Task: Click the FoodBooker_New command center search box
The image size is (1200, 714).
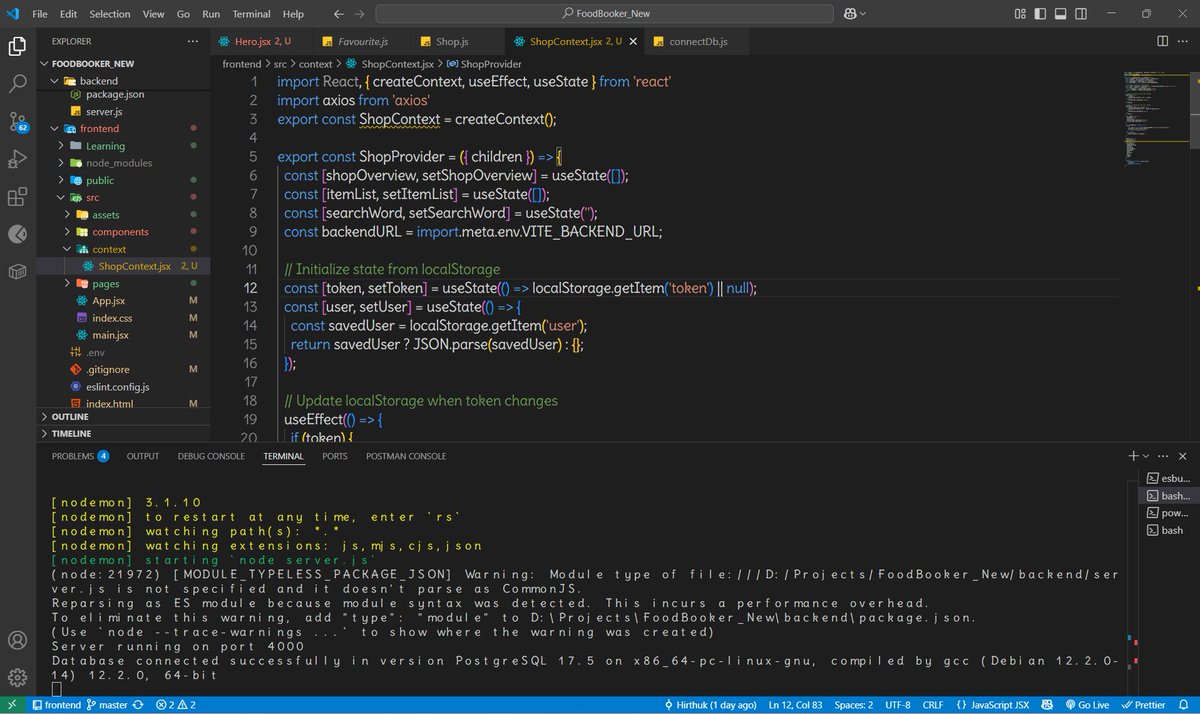Action: pyautogui.click(x=605, y=14)
